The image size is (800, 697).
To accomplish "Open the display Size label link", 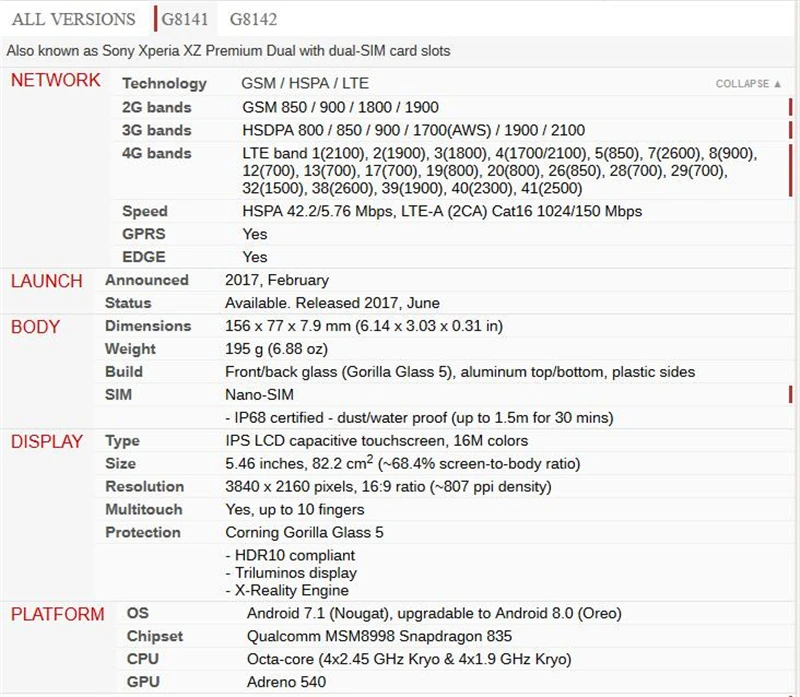I will (120, 463).
